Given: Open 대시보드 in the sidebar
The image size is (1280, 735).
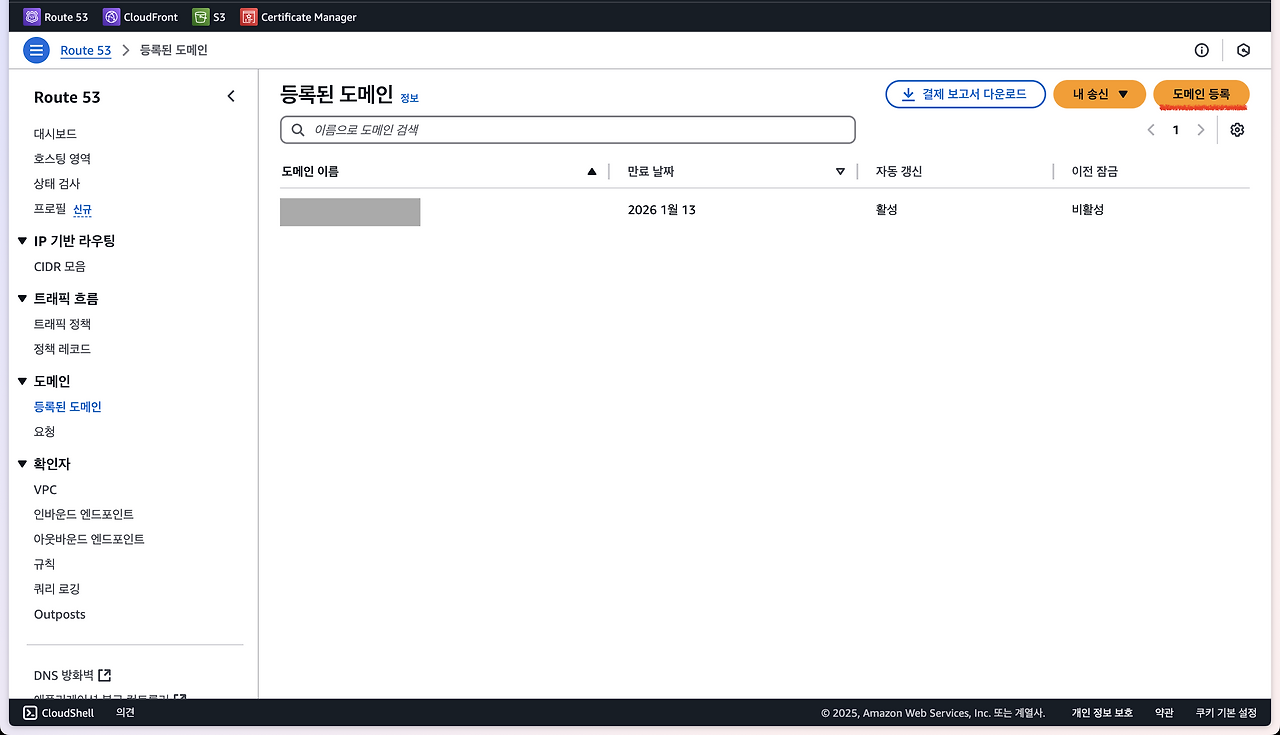Looking at the screenshot, I should coord(55,134).
